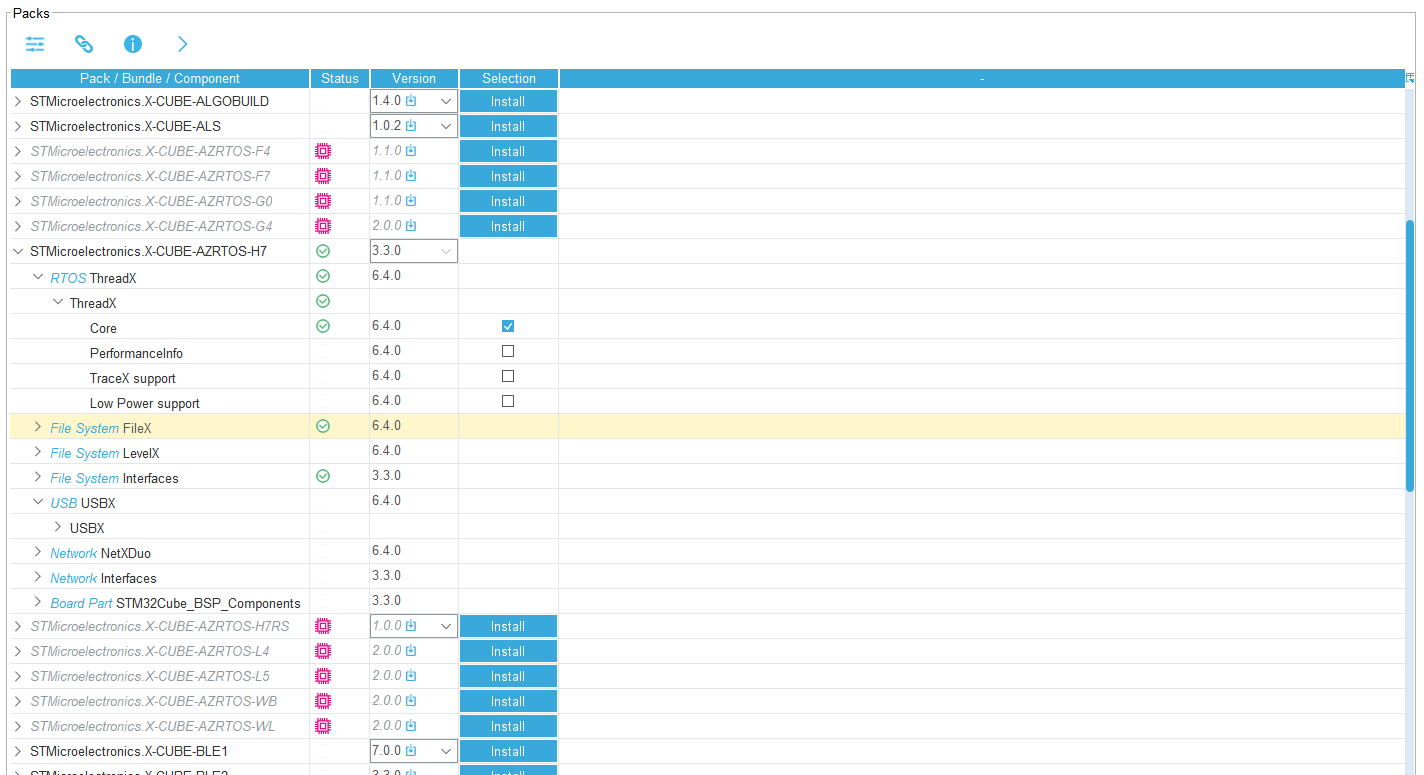
Task: Click download icon next to version 1.4.0
Action: click(411, 101)
